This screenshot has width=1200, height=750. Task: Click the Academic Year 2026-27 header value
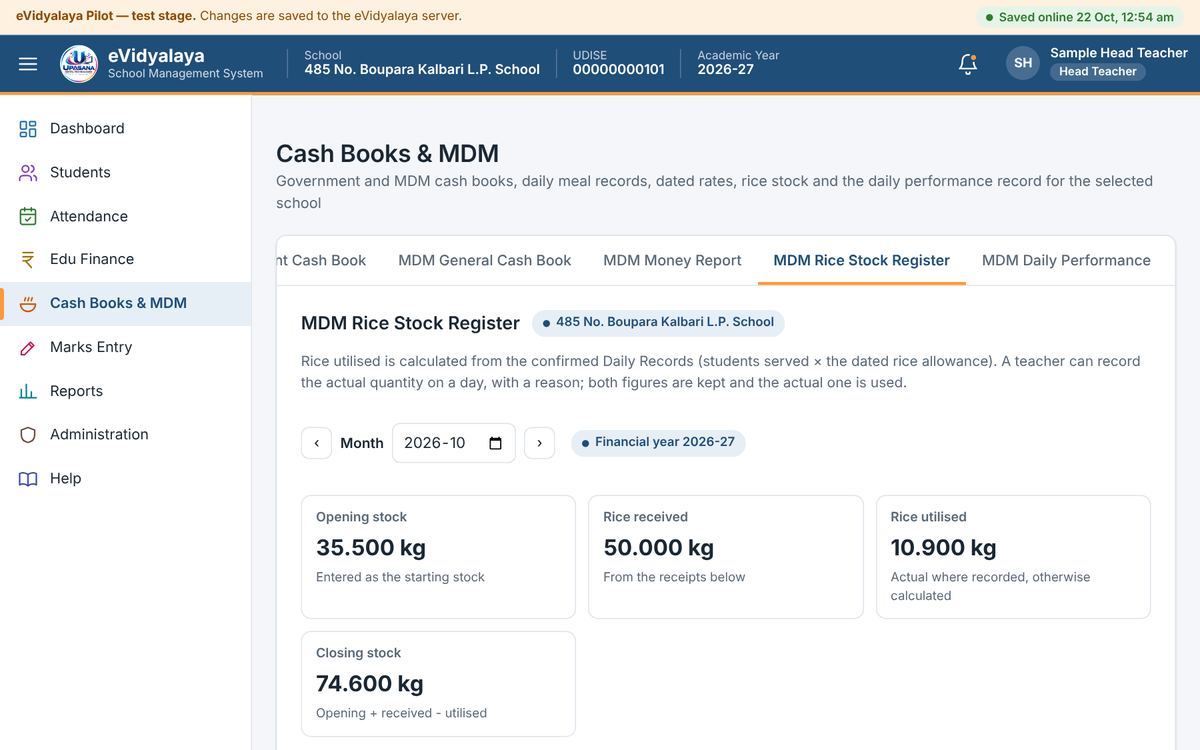pos(726,70)
